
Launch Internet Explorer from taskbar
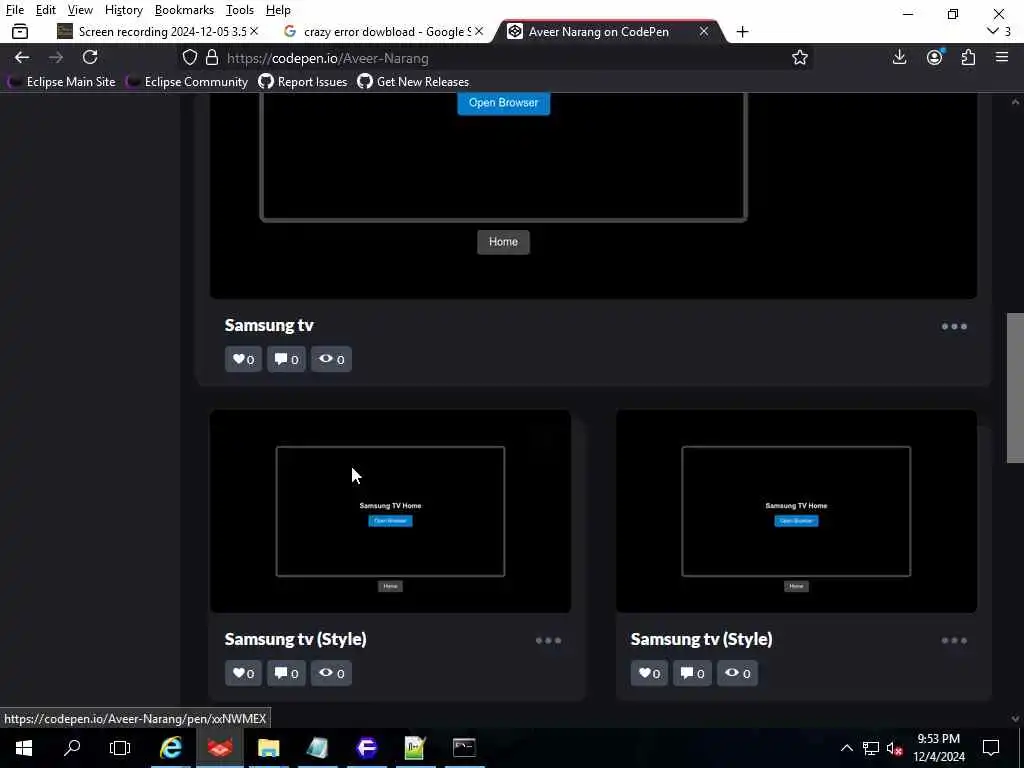point(170,748)
